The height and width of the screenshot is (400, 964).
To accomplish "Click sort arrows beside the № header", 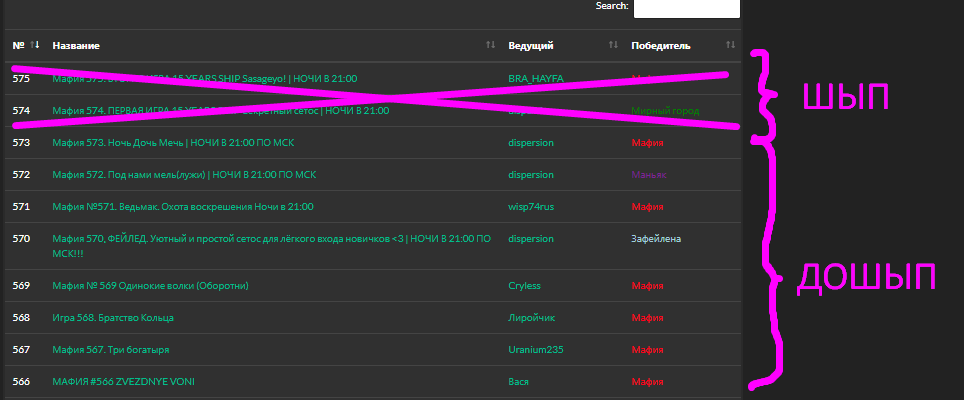I will (x=36, y=45).
